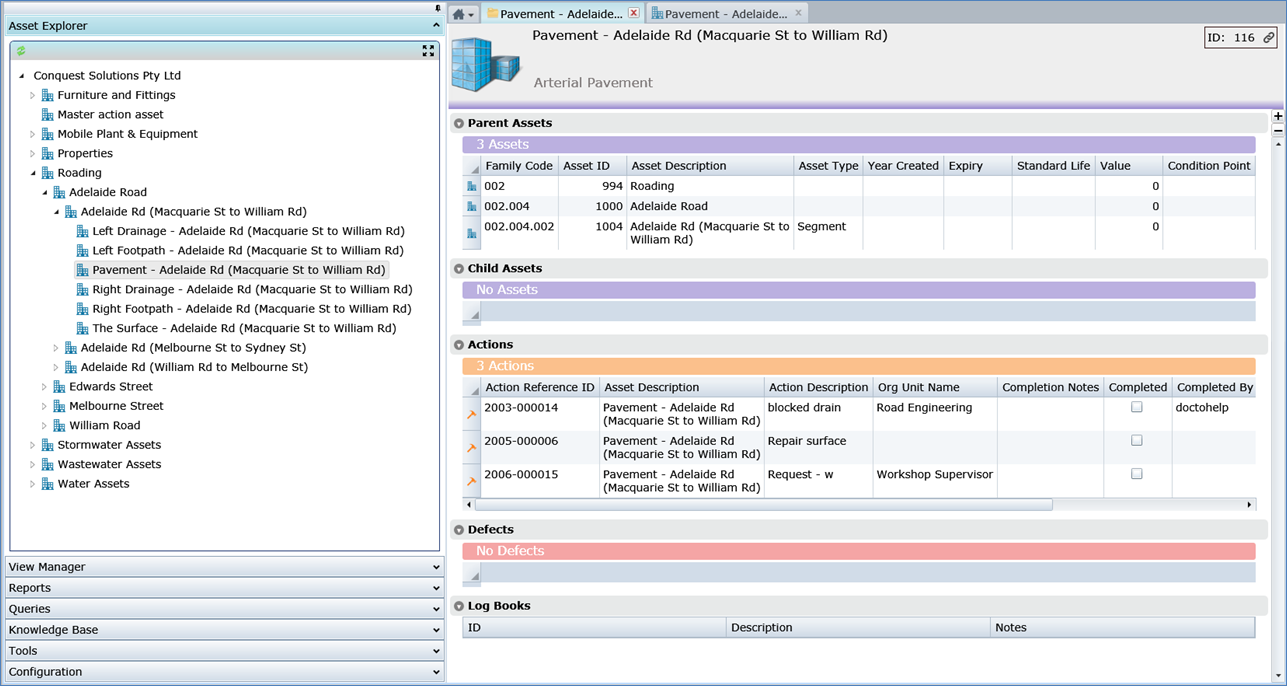Viewport: 1287px width, 686px height.
Task: Tick Completed checkbox for action 2005-000006
Action: (x=1136, y=440)
